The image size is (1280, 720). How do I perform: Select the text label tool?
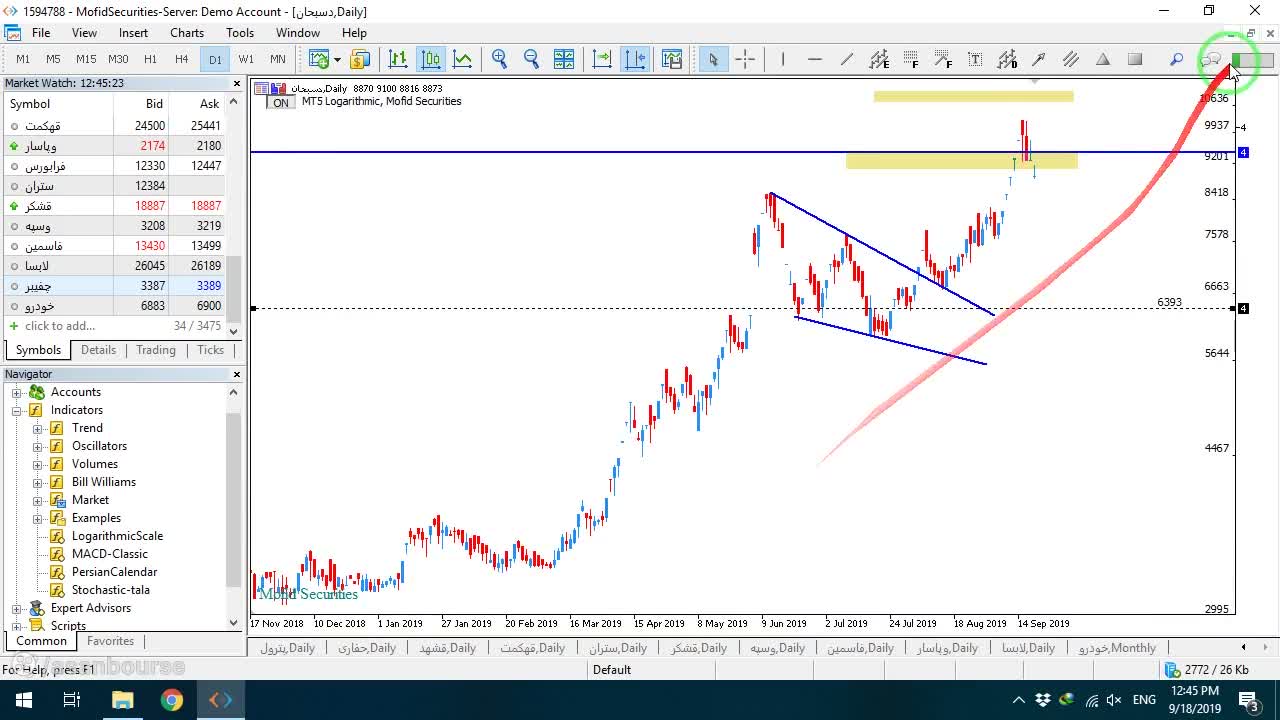[975, 59]
